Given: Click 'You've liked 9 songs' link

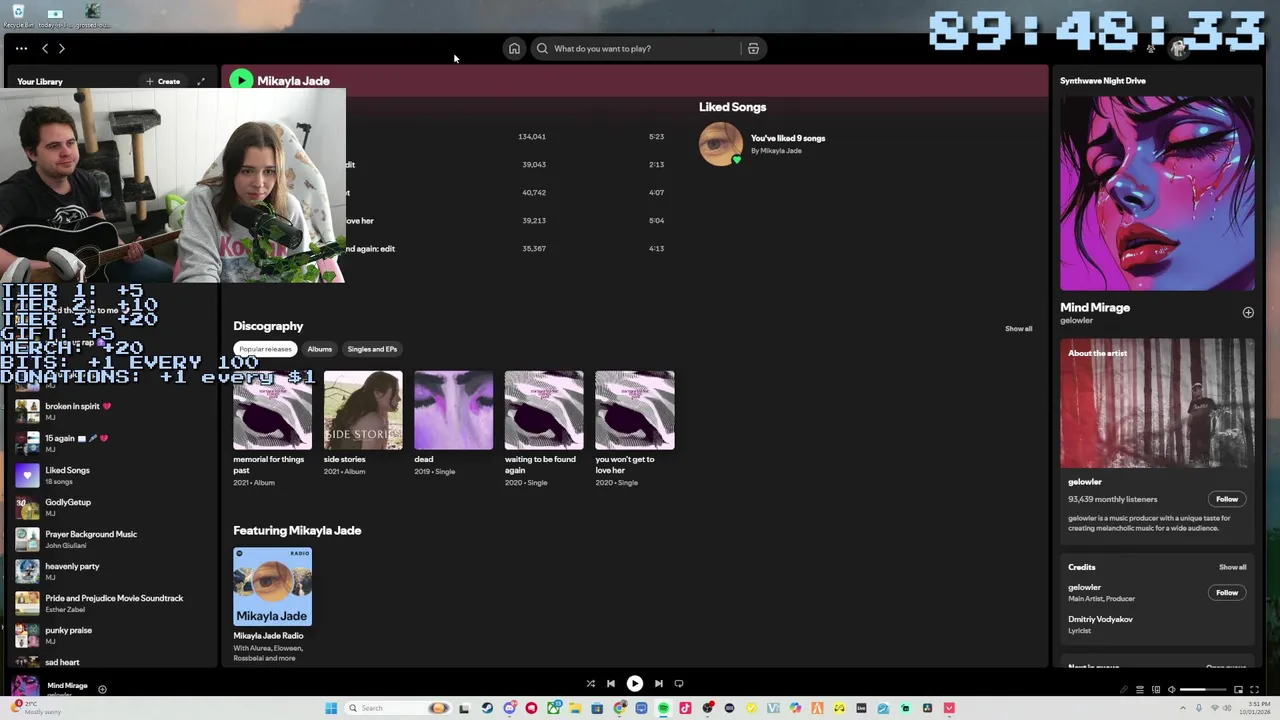Looking at the screenshot, I should 788,138.
